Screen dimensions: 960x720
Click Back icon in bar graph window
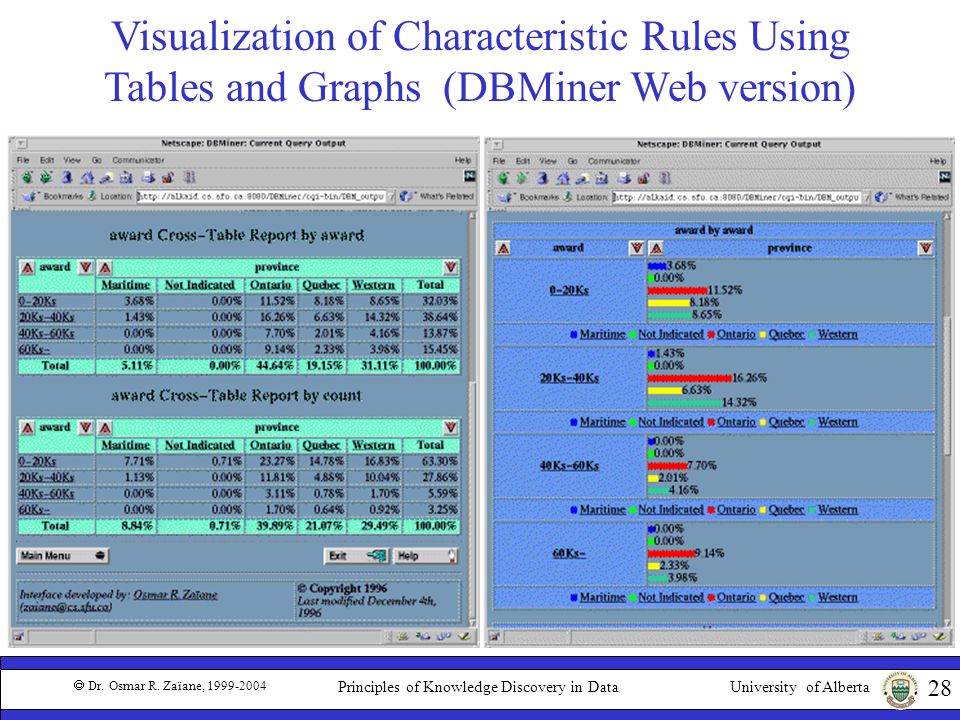tap(503, 178)
